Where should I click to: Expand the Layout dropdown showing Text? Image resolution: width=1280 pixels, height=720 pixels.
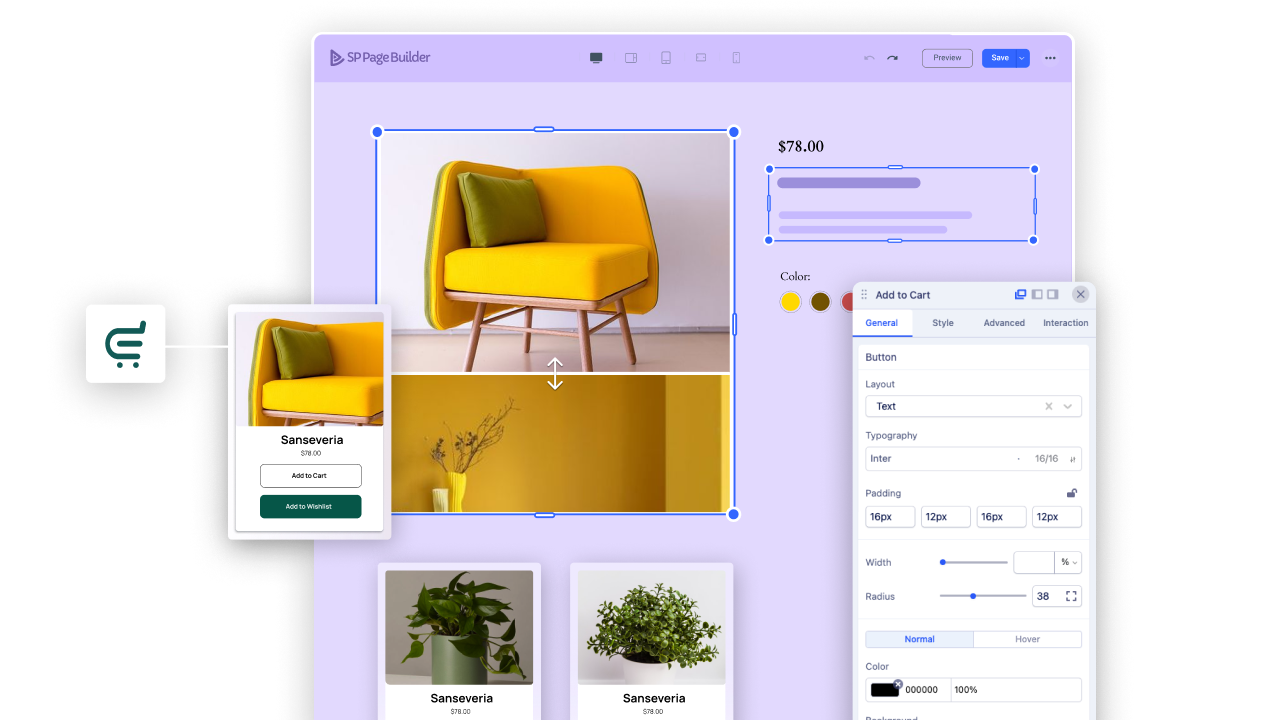[1068, 407]
